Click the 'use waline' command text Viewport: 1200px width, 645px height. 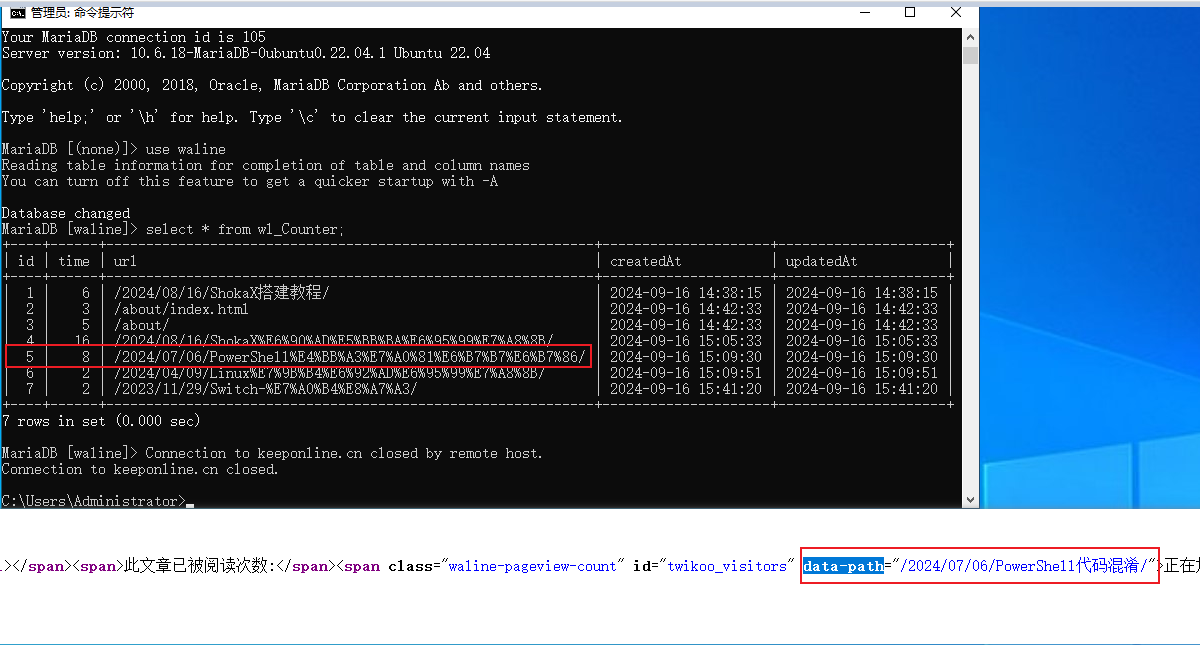186,149
